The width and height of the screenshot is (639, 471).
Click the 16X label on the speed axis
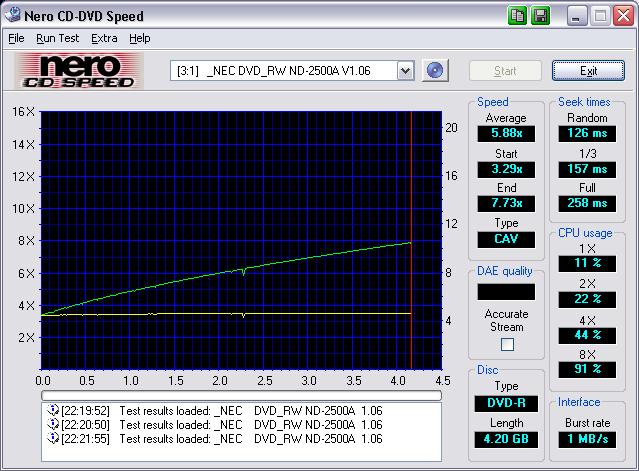pyautogui.click(x=24, y=112)
